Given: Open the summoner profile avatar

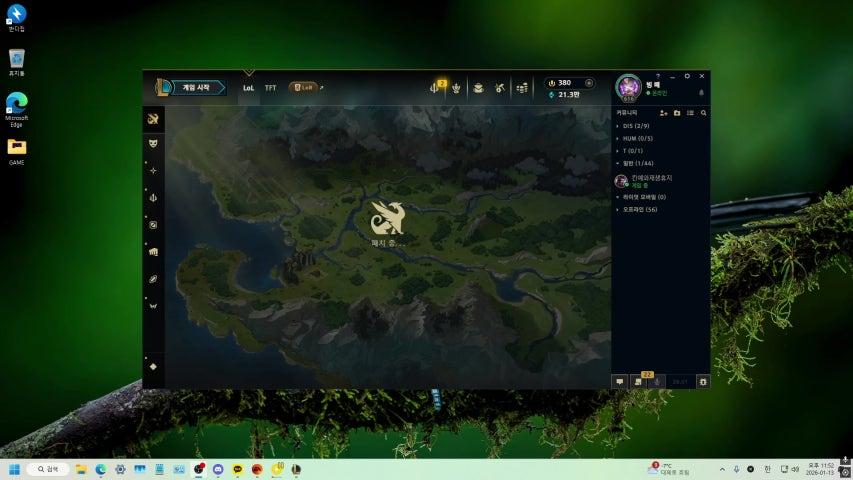Looking at the screenshot, I should [x=628, y=87].
